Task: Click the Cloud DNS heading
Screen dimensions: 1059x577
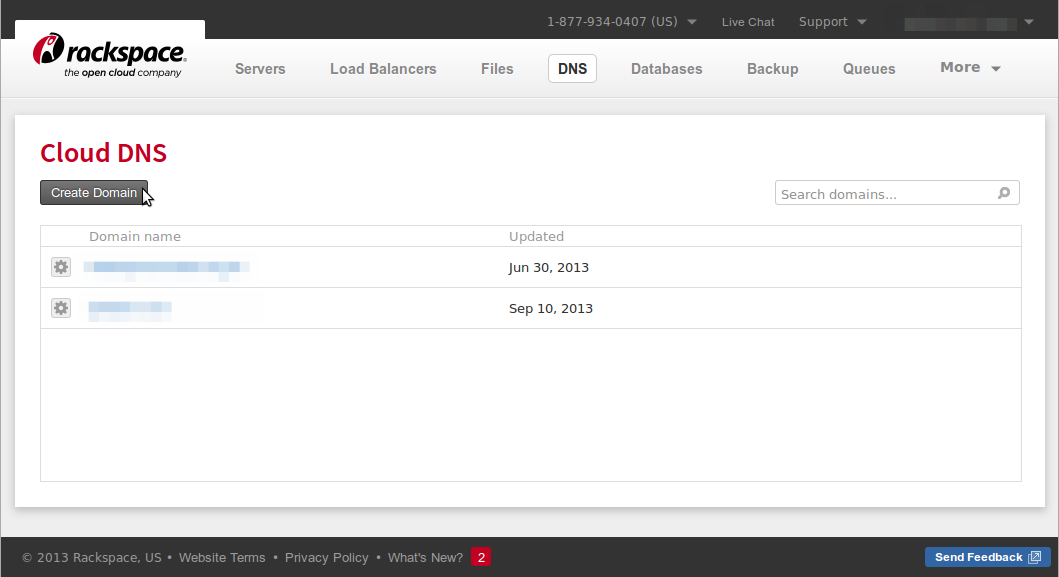Action: point(103,153)
